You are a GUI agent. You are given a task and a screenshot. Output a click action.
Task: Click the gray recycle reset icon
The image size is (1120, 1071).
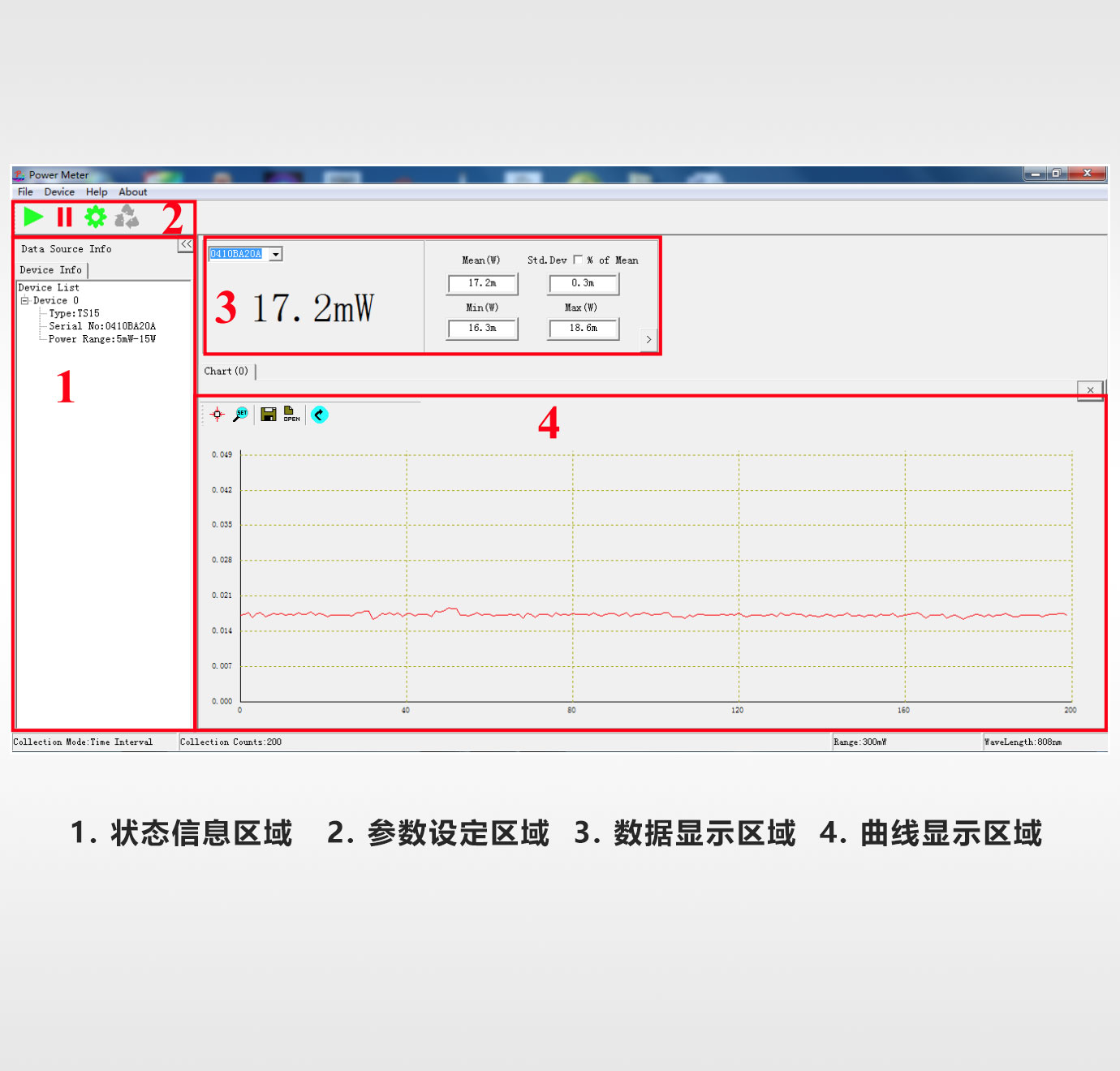tap(127, 217)
